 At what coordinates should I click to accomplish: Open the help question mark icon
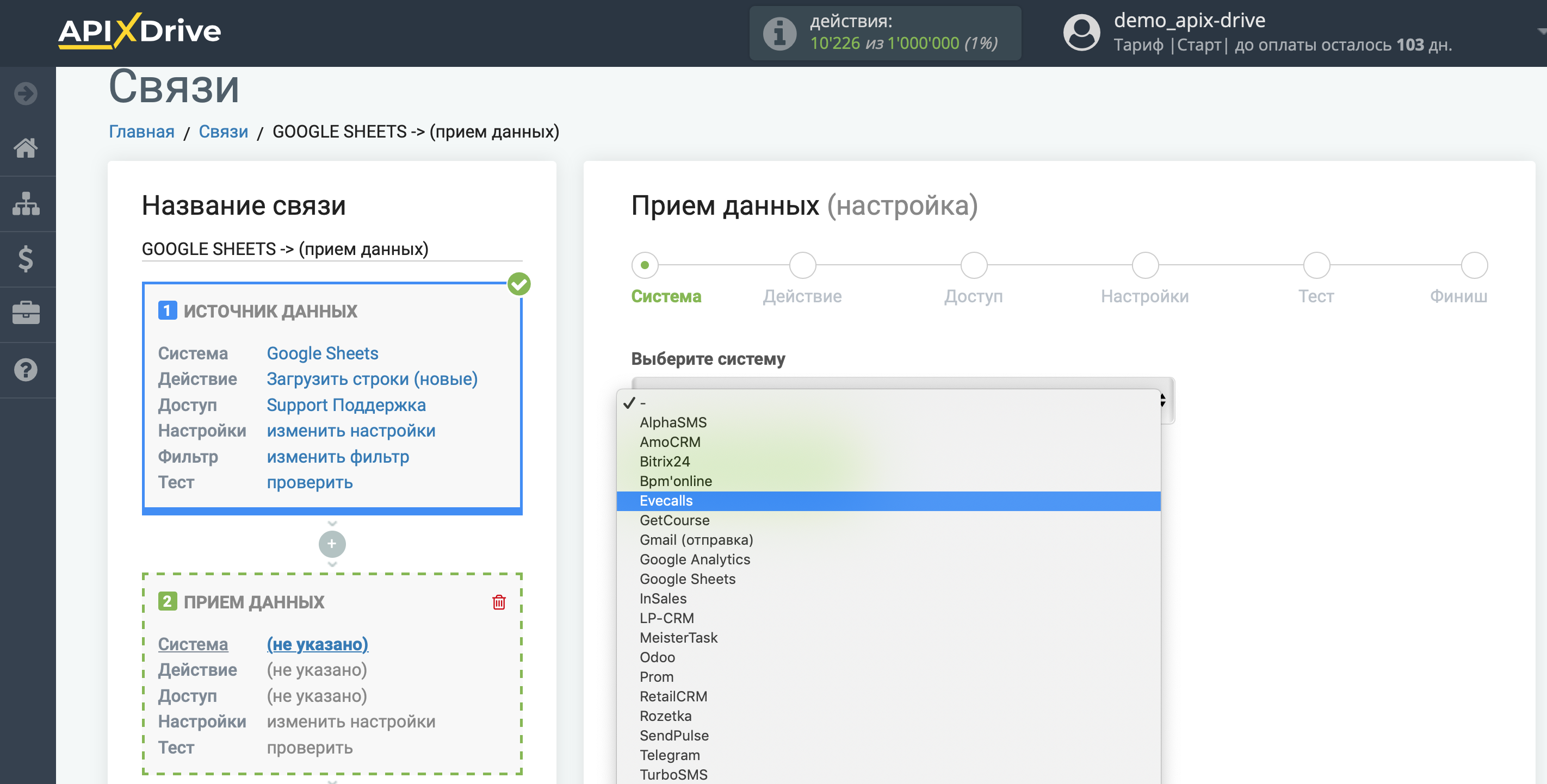[26, 370]
